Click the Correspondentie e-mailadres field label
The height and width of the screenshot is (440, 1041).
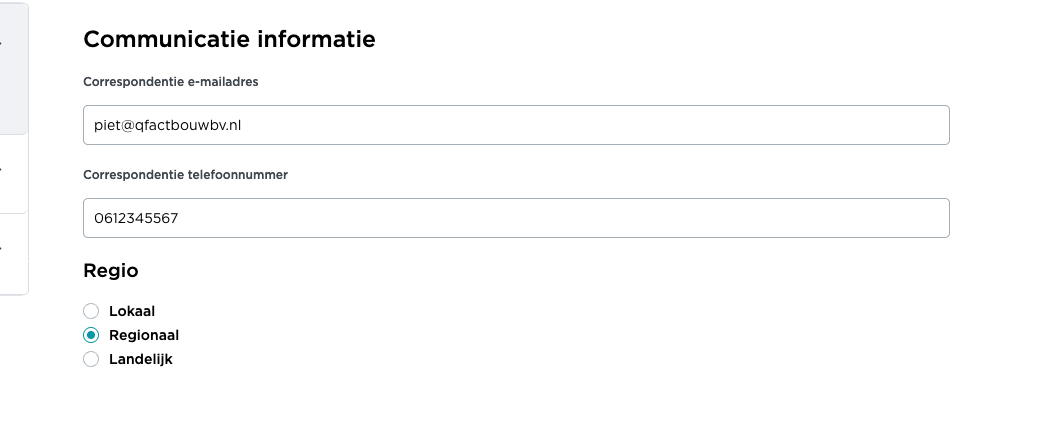point(171,82)
